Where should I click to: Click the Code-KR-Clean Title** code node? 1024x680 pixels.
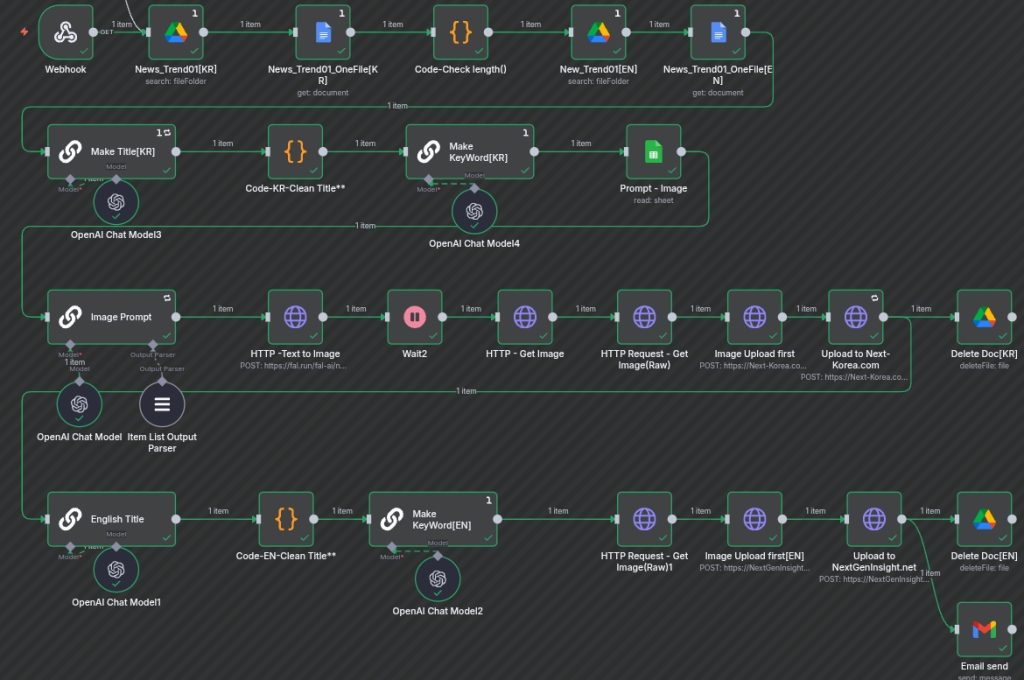(x=295, y=152)
